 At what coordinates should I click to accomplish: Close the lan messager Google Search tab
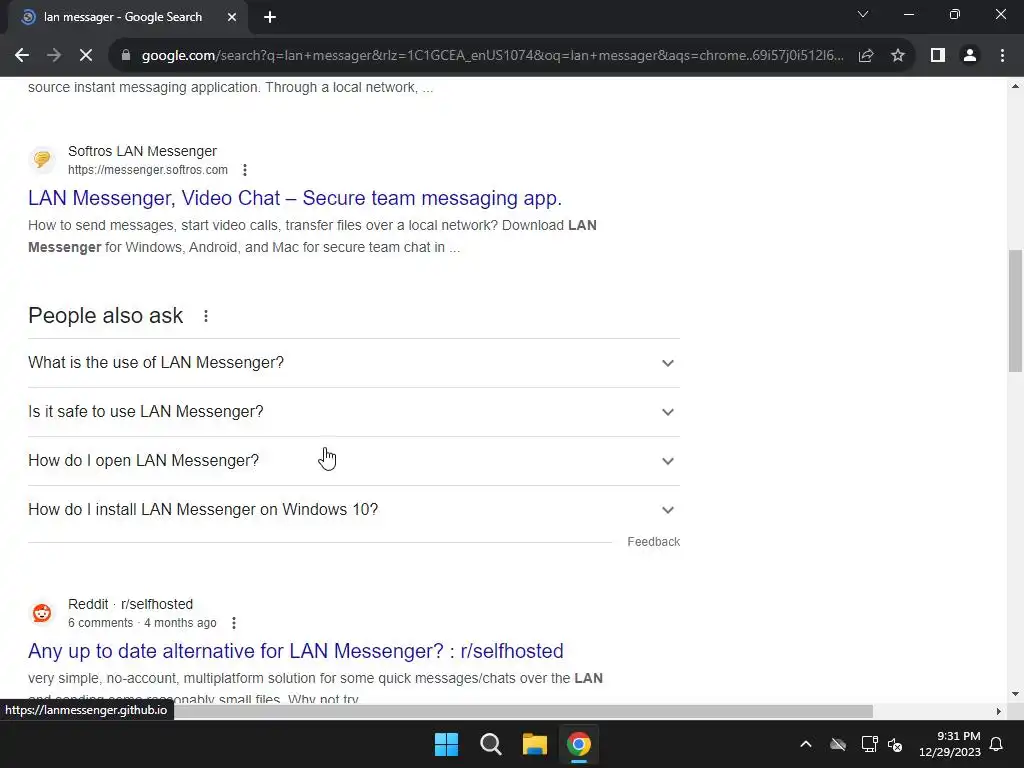pos(232,18)
